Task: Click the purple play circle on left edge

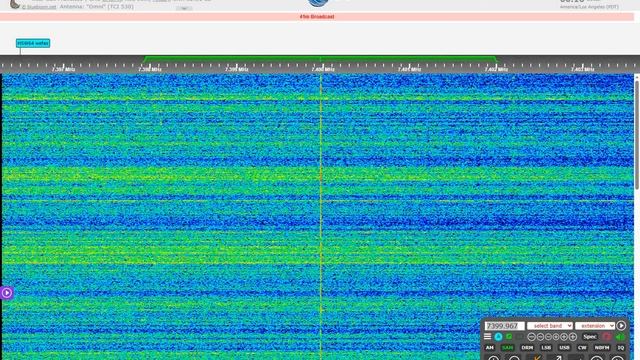Action: 7,293
